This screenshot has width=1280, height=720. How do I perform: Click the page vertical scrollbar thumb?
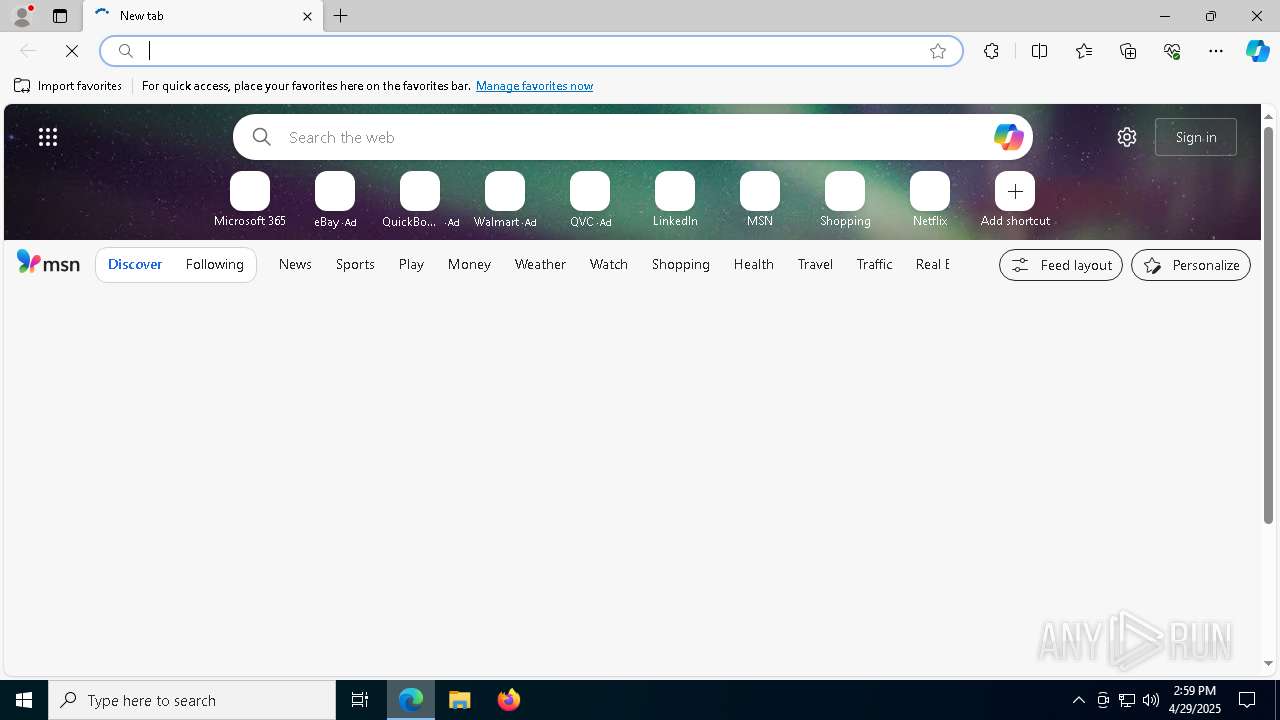pos(1268,325)
